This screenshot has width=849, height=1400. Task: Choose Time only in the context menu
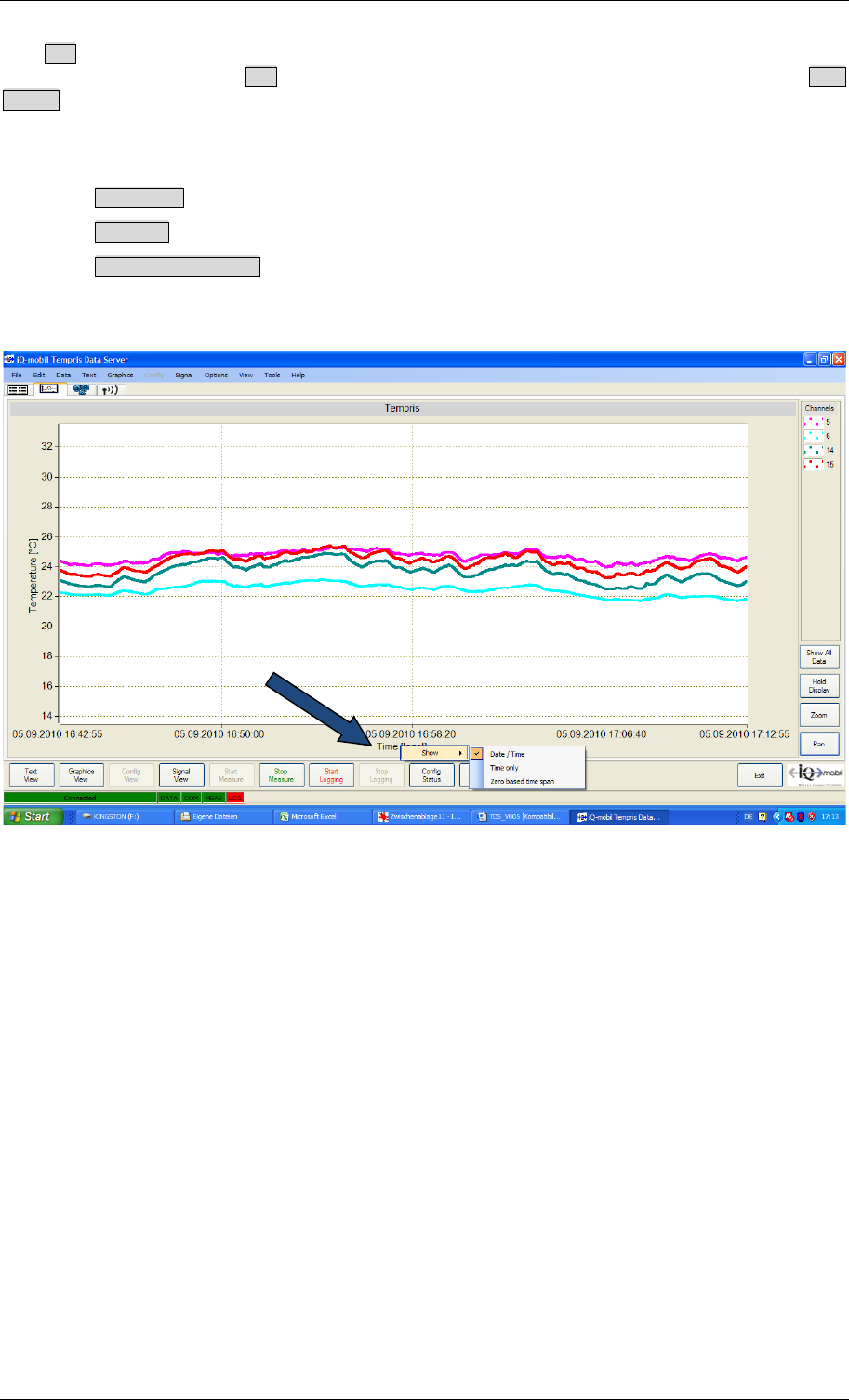527,768
